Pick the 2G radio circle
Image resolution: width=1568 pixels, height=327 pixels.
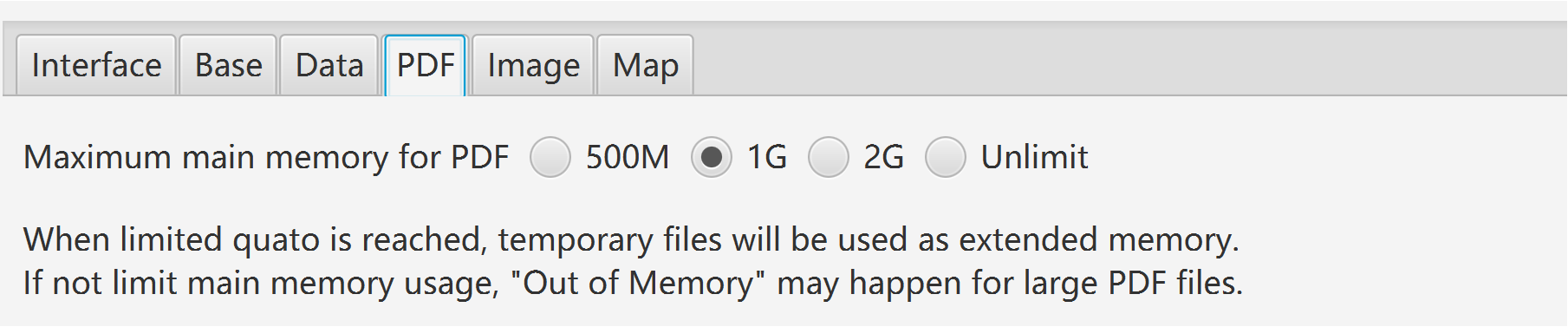point(829,157)
